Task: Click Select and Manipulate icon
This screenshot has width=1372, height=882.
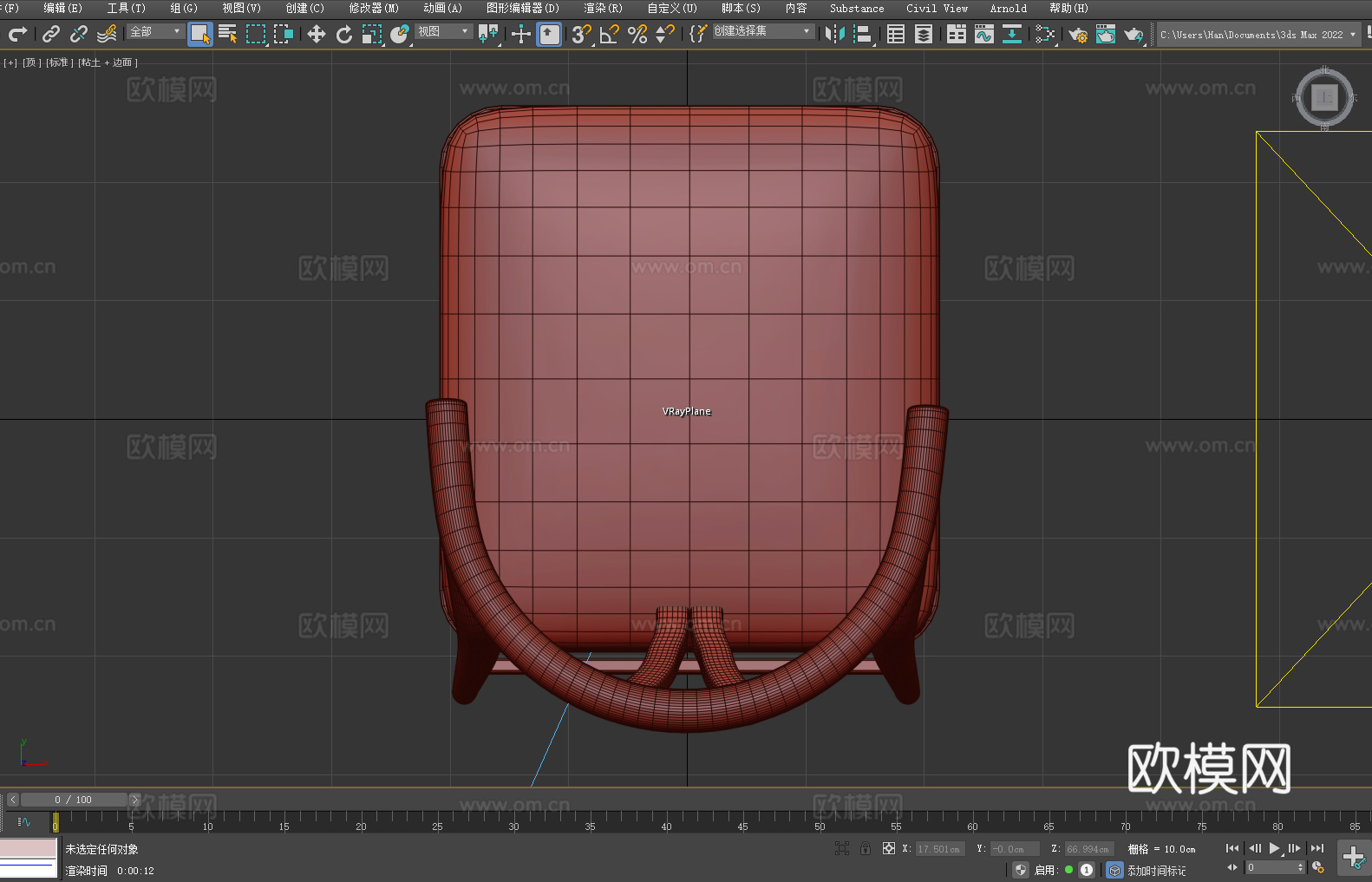Action: 521,34
